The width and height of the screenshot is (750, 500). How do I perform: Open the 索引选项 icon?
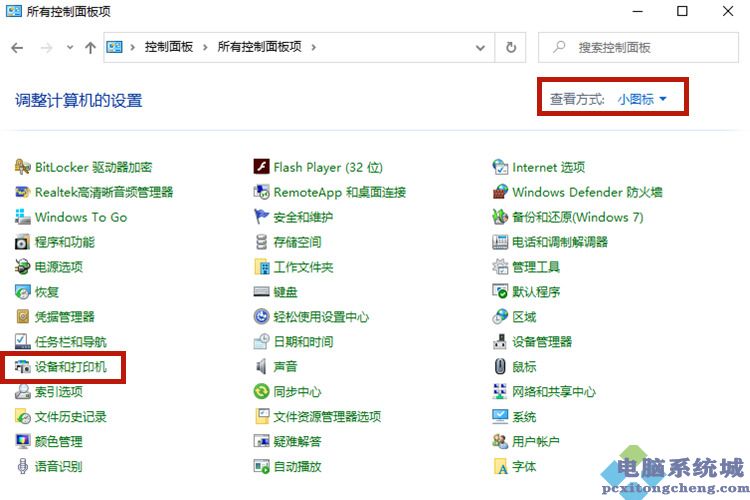(22, 392)
